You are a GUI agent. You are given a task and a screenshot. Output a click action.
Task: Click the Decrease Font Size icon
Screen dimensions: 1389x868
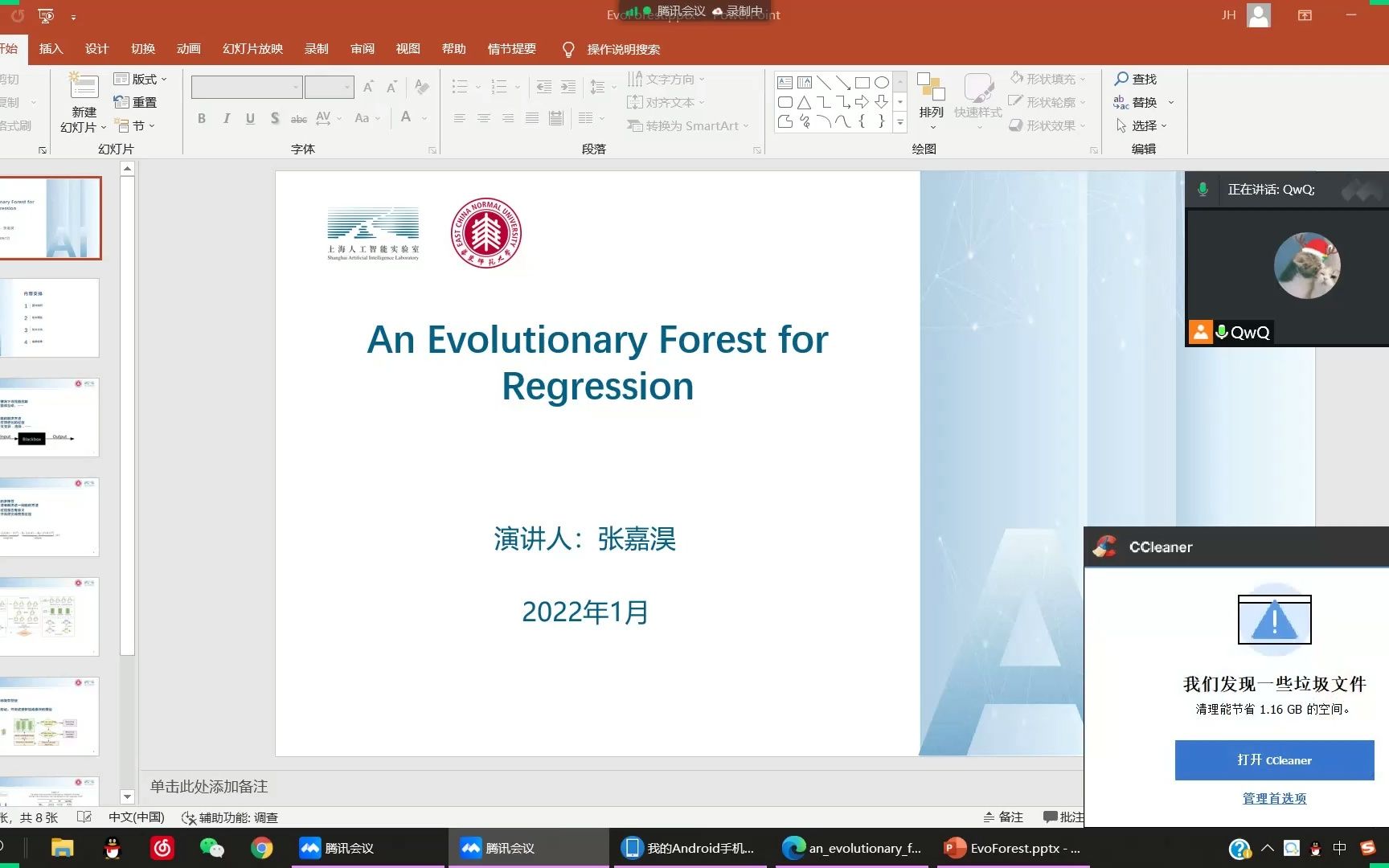click(x=392, y=87)
